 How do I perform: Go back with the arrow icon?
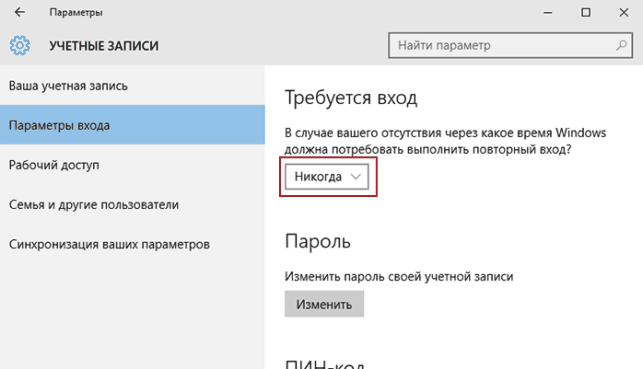coord(20,12)
